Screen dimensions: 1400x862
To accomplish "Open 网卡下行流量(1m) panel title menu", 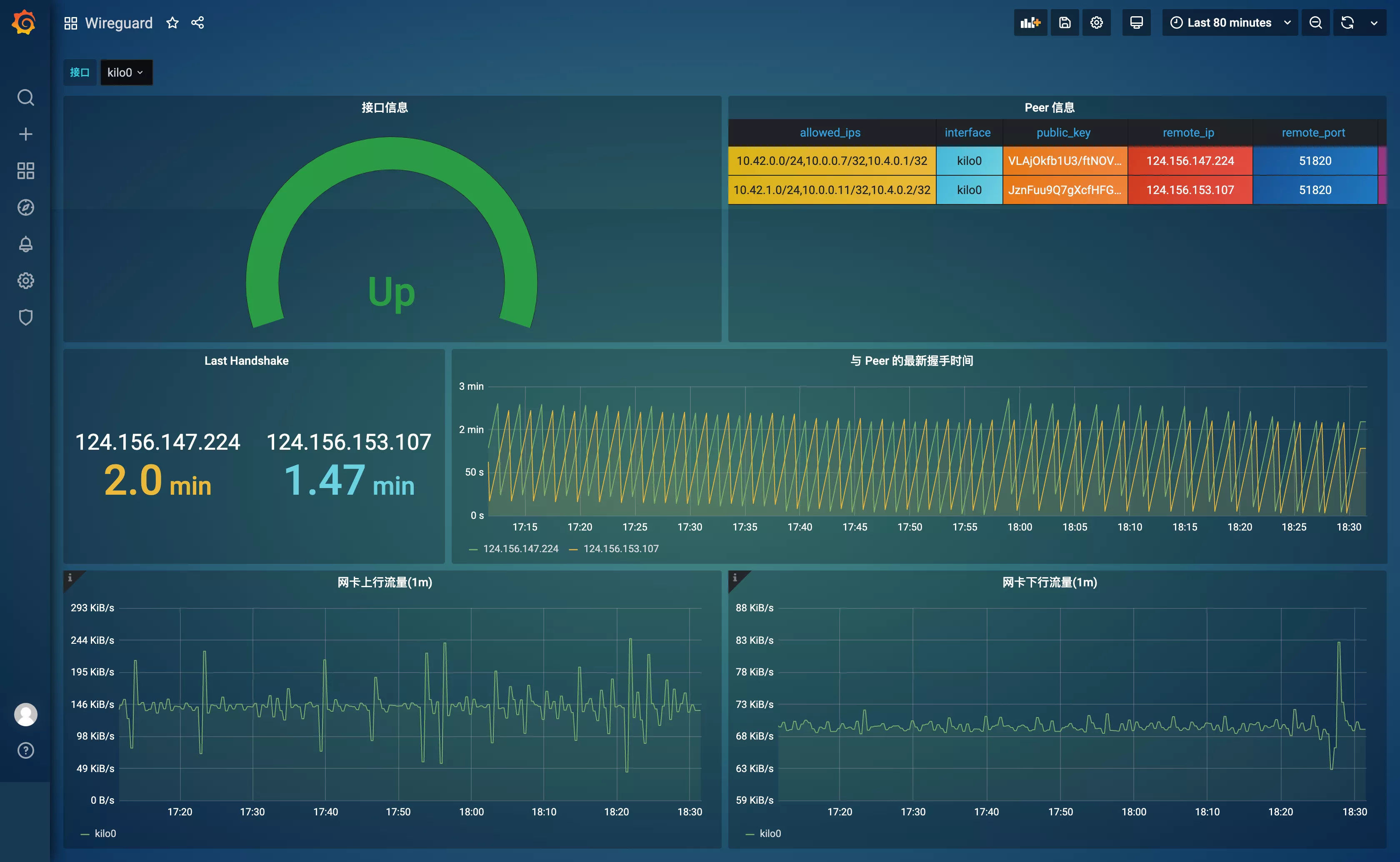I will 1050,582.
